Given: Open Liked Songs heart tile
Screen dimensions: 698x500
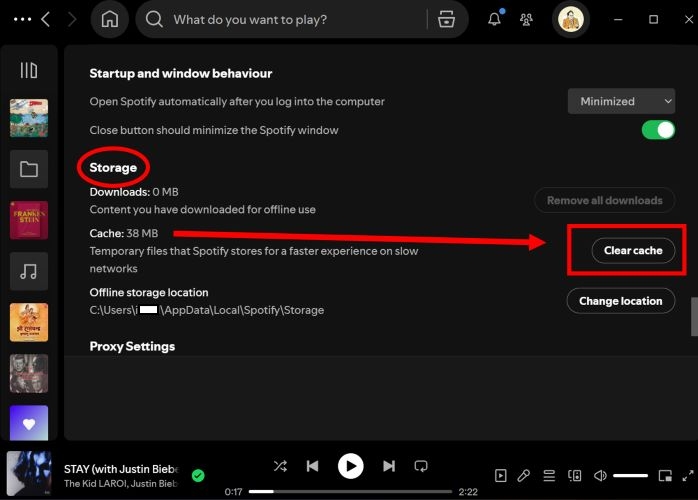Looking at the screenshot, I should (29, 423).
